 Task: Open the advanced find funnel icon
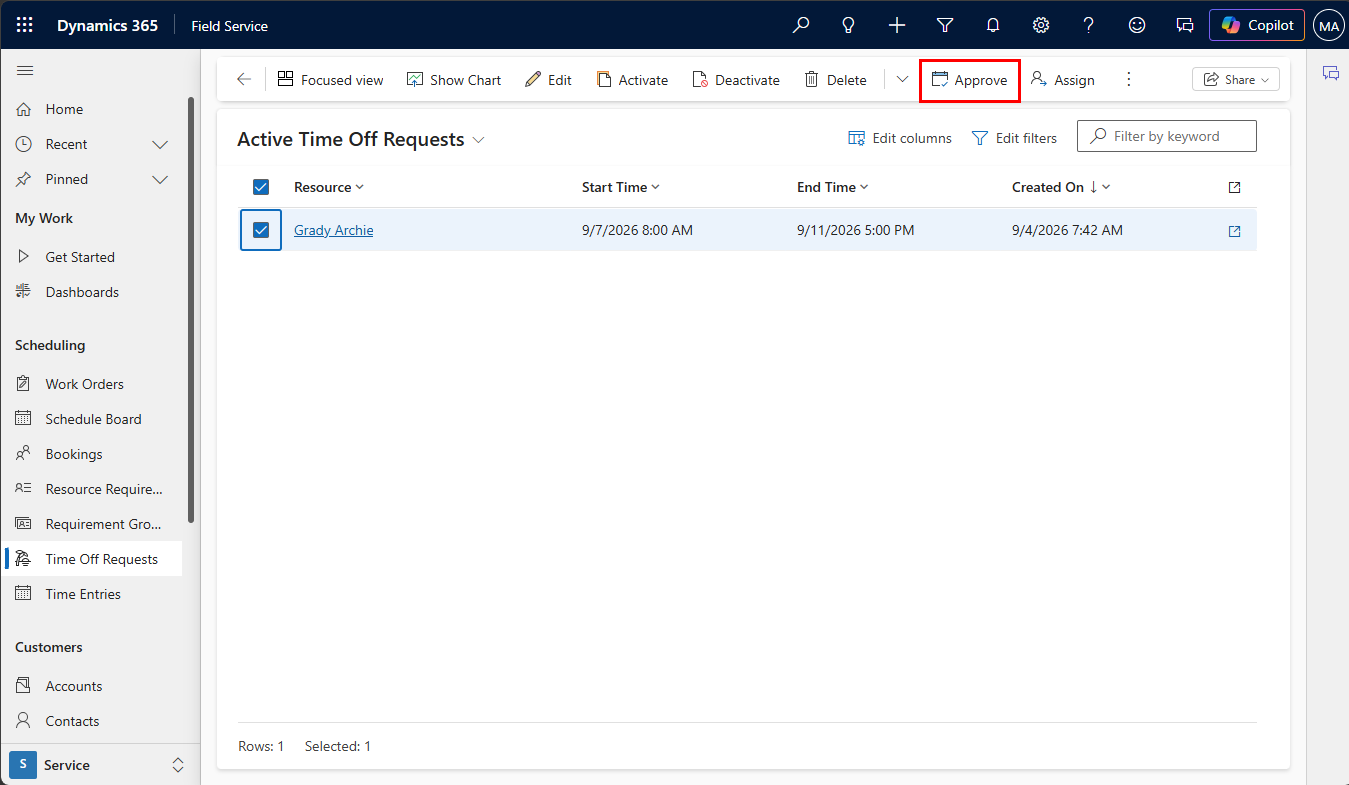click(x=945, y=25)
